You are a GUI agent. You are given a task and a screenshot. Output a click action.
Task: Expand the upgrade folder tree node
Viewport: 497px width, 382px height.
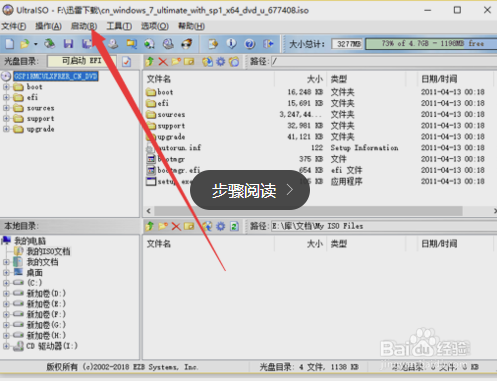pos(6,129)
